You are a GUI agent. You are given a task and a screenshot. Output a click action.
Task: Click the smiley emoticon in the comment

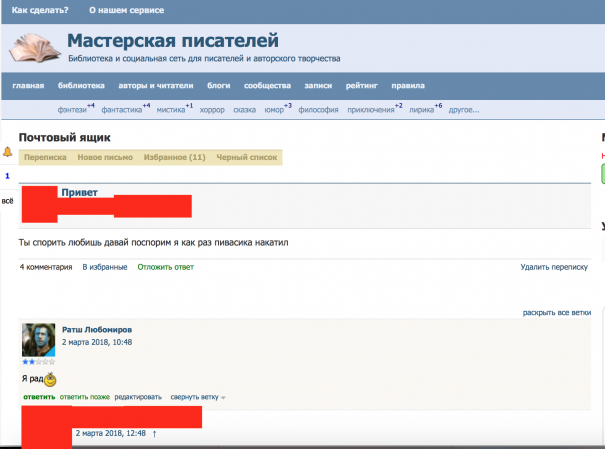click(50, 379)
